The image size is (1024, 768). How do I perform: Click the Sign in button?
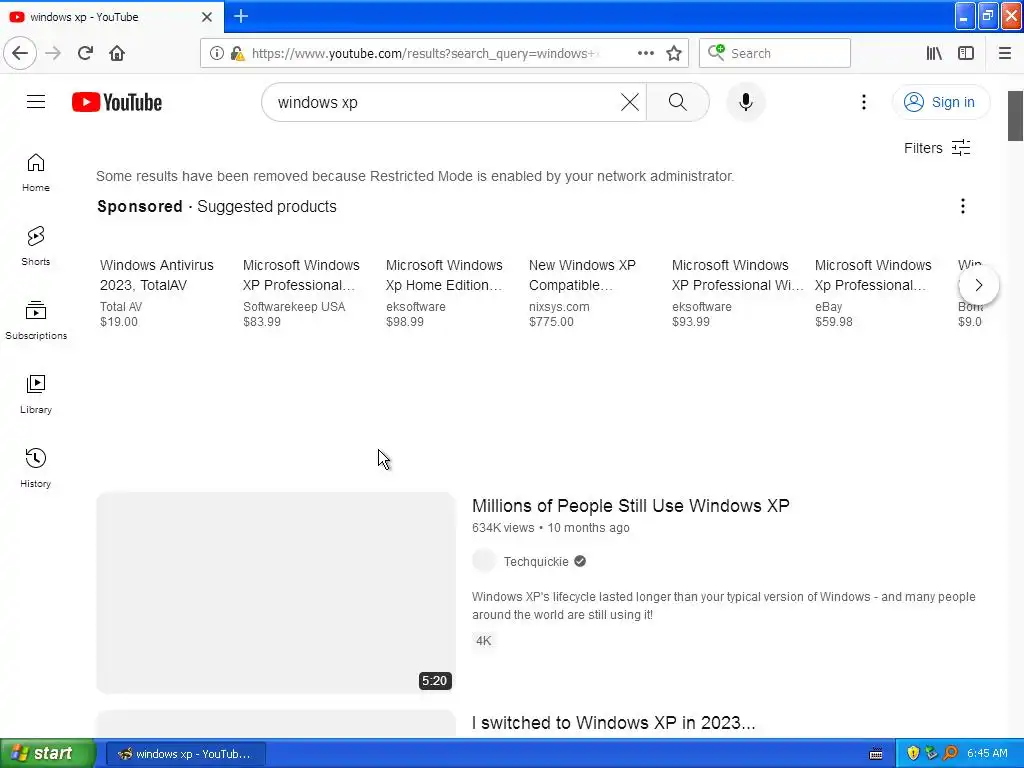(x=940, y=102)
